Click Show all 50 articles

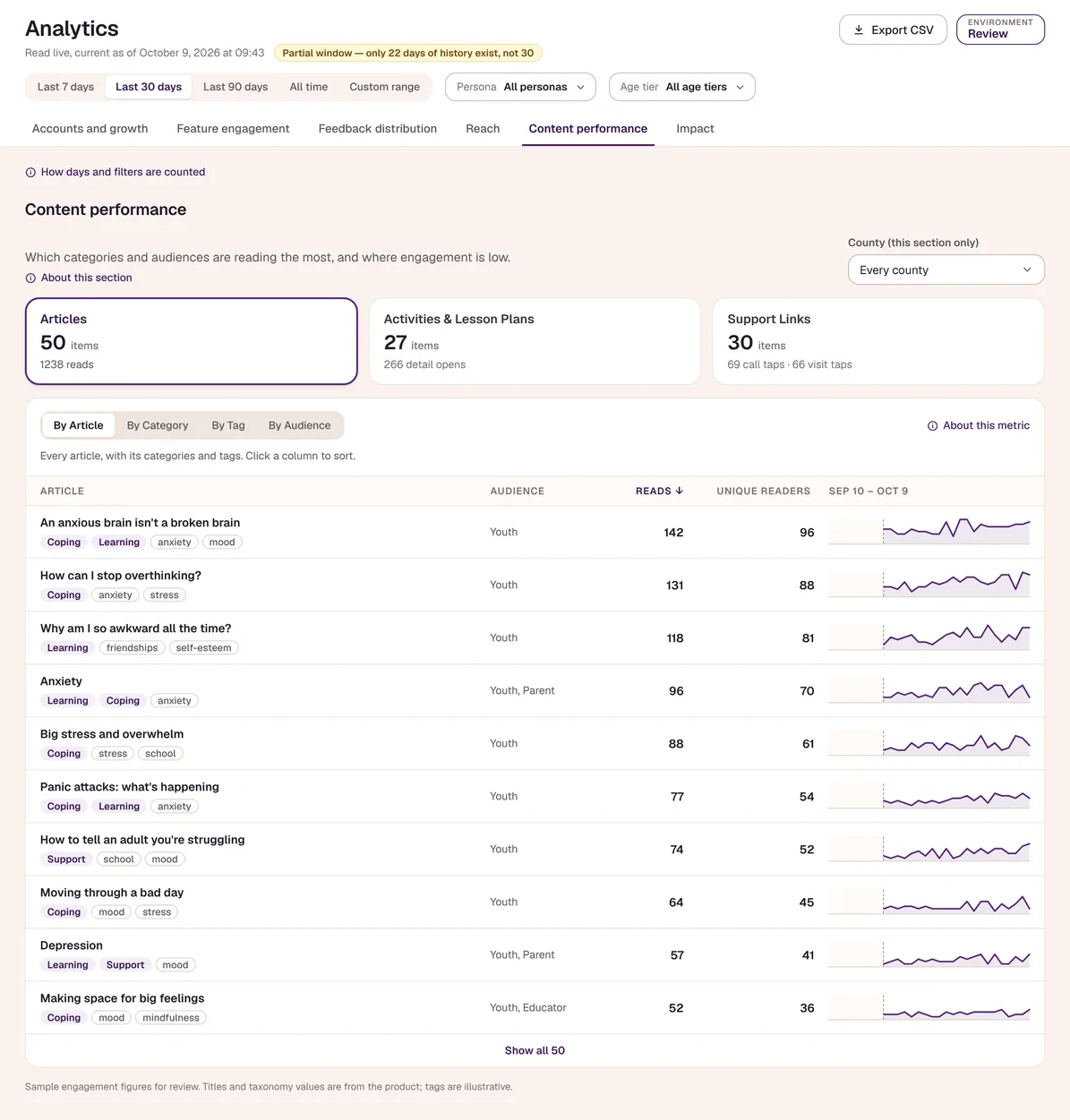535,1050
